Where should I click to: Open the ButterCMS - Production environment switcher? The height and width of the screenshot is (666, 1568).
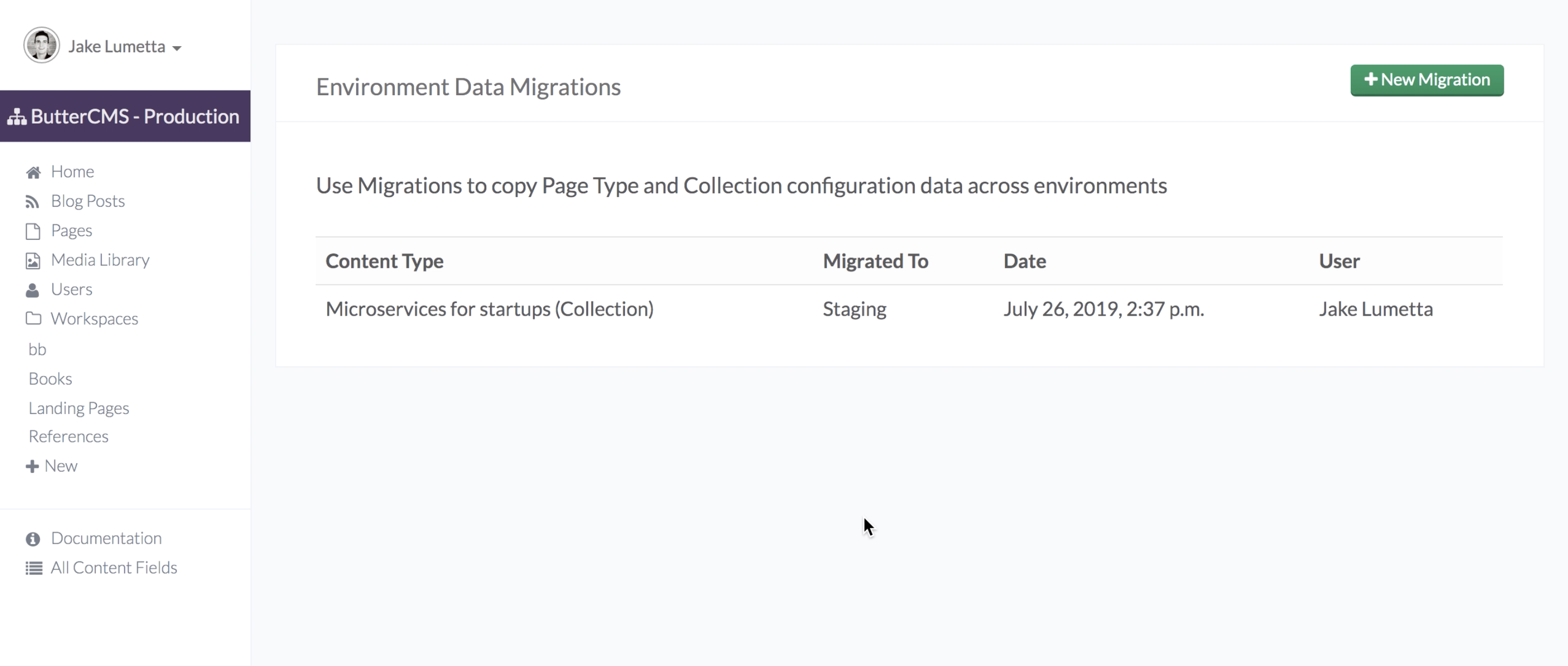point(125,116)
